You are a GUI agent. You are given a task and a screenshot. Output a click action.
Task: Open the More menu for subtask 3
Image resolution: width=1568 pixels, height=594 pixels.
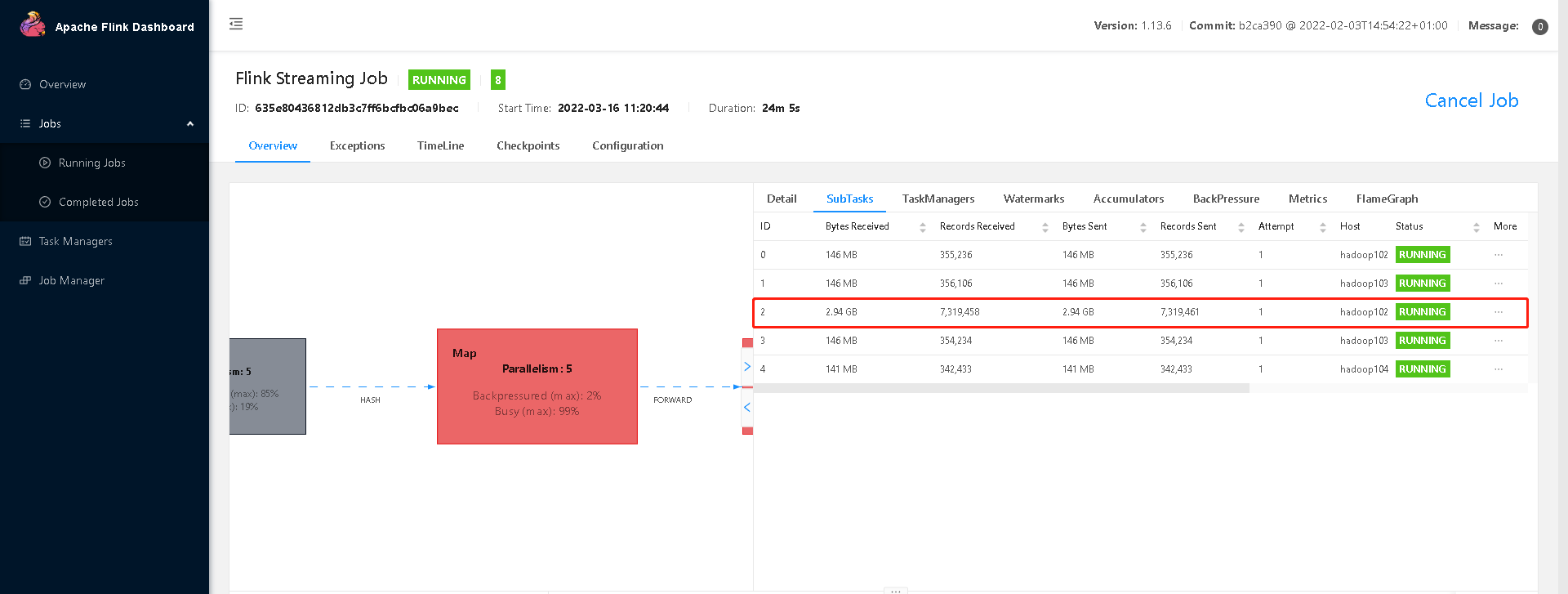1499,341
